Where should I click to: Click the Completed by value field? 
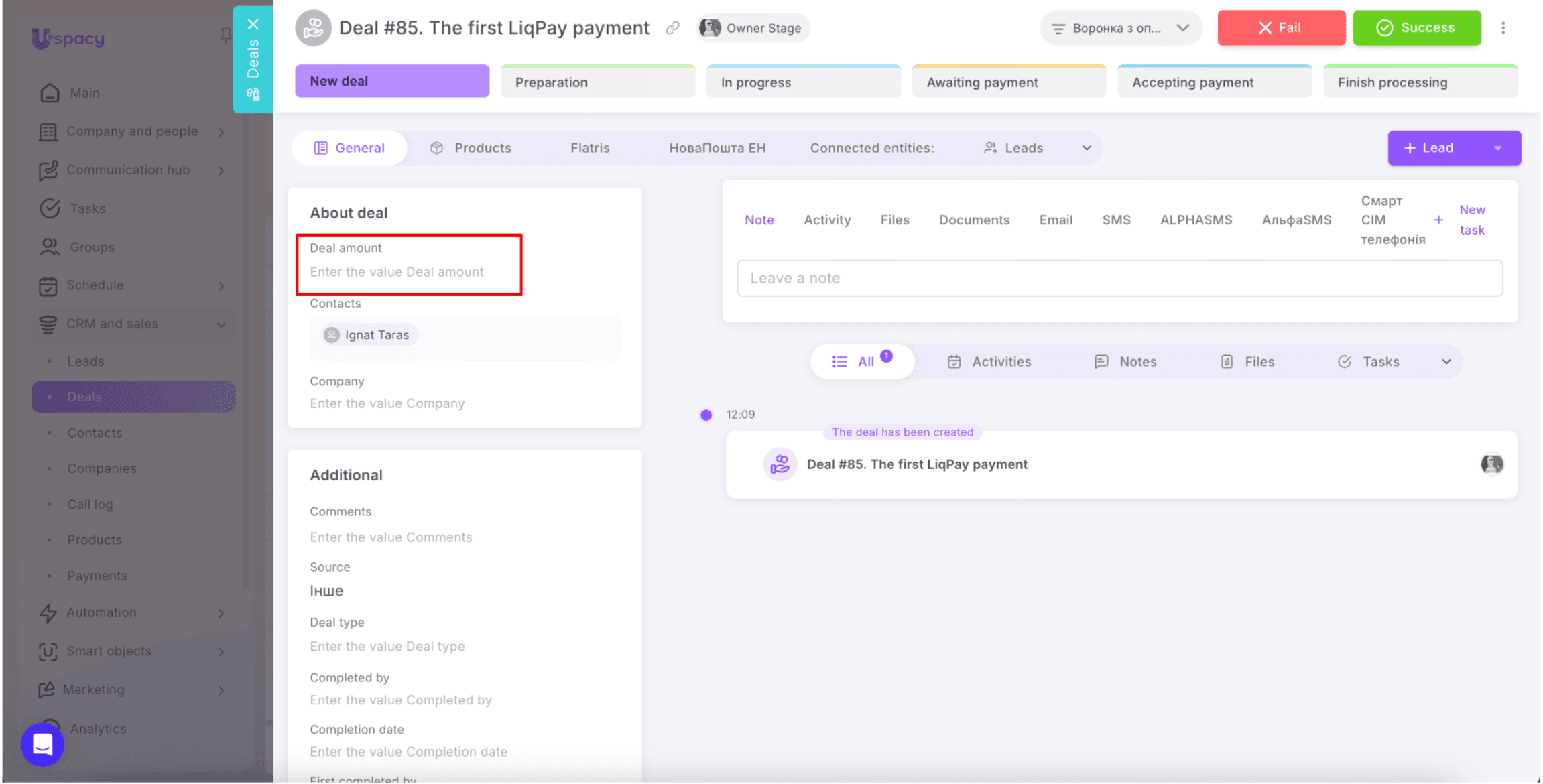[401, 700]
